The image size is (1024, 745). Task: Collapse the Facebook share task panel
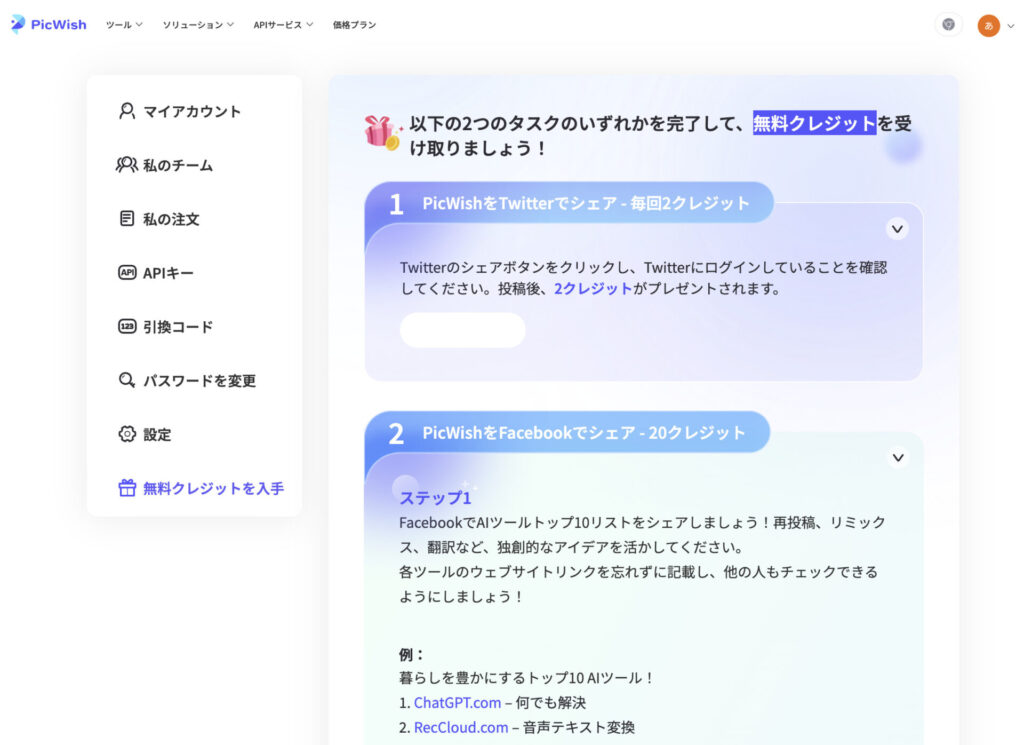tap(897, 458)
